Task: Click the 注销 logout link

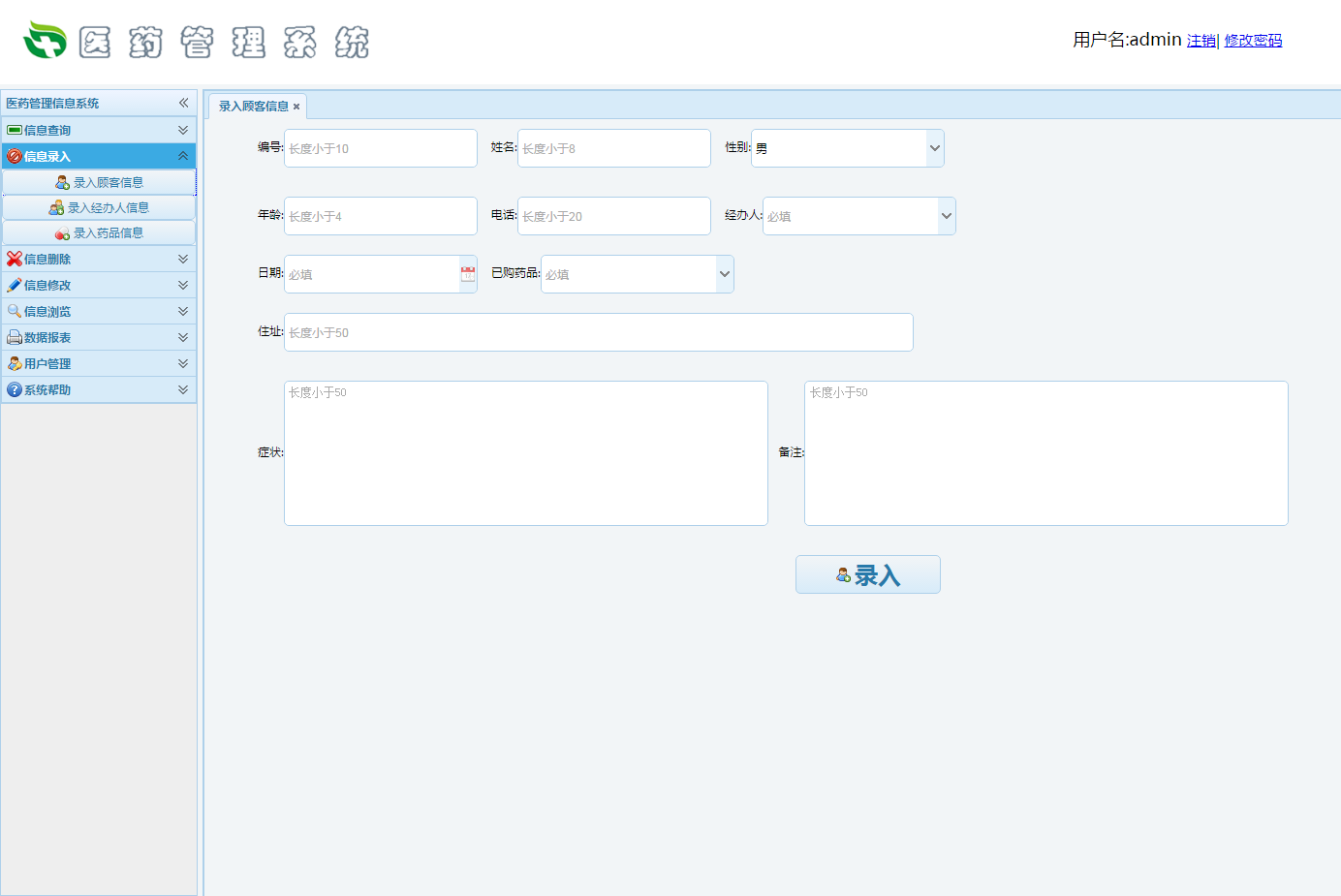Action: pyautogui.click(x=1201, y=41)
